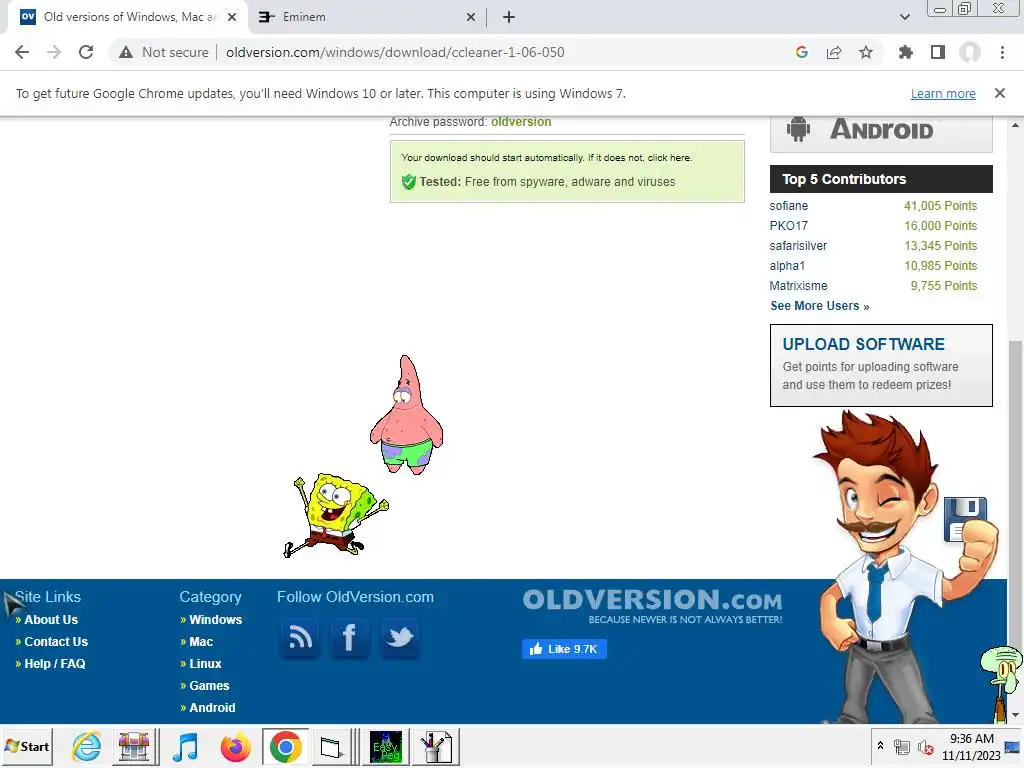This screenshot has width=1024, height=768.
Task: Open the Chrome extensions puzzle icon
Action: point(905,52)
